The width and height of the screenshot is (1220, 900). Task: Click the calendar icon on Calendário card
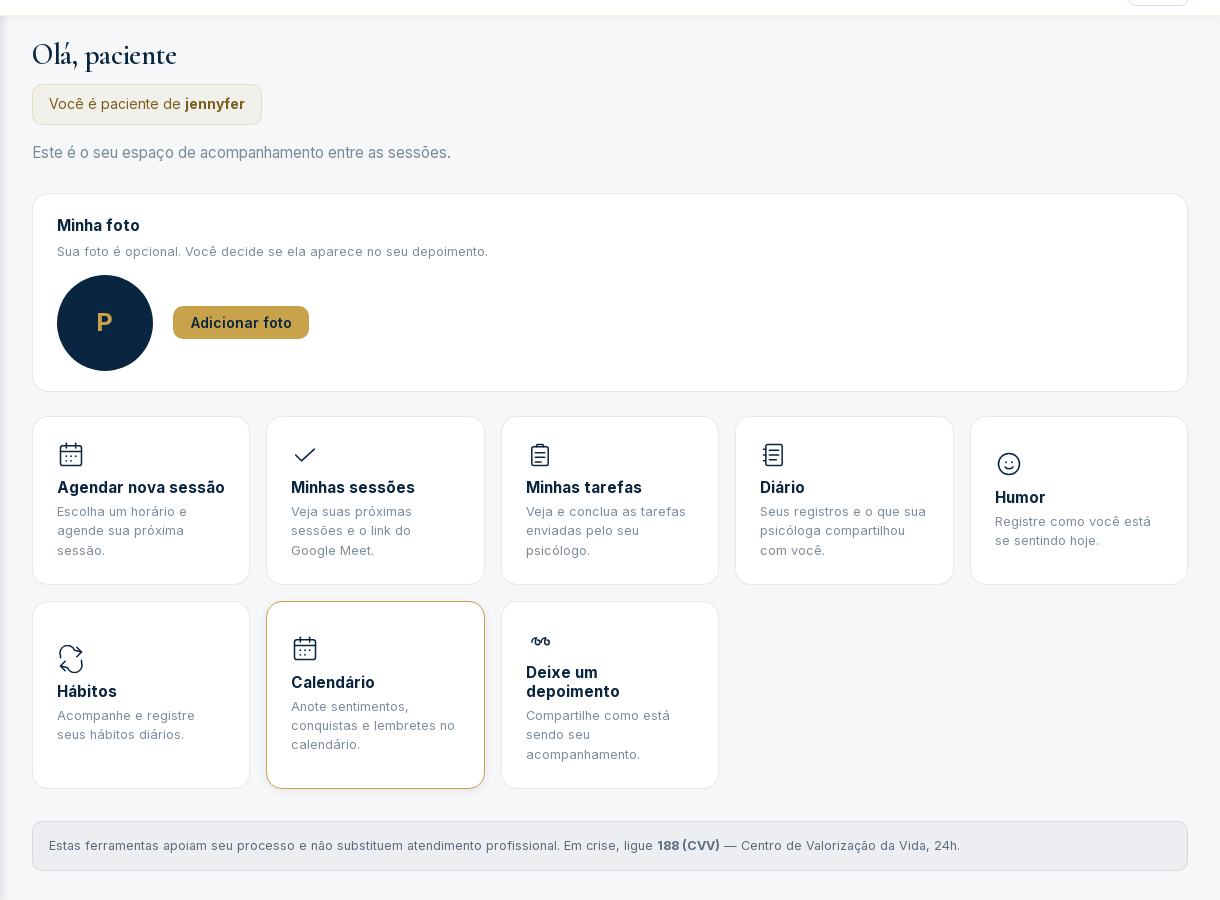[x=305, y=649]
